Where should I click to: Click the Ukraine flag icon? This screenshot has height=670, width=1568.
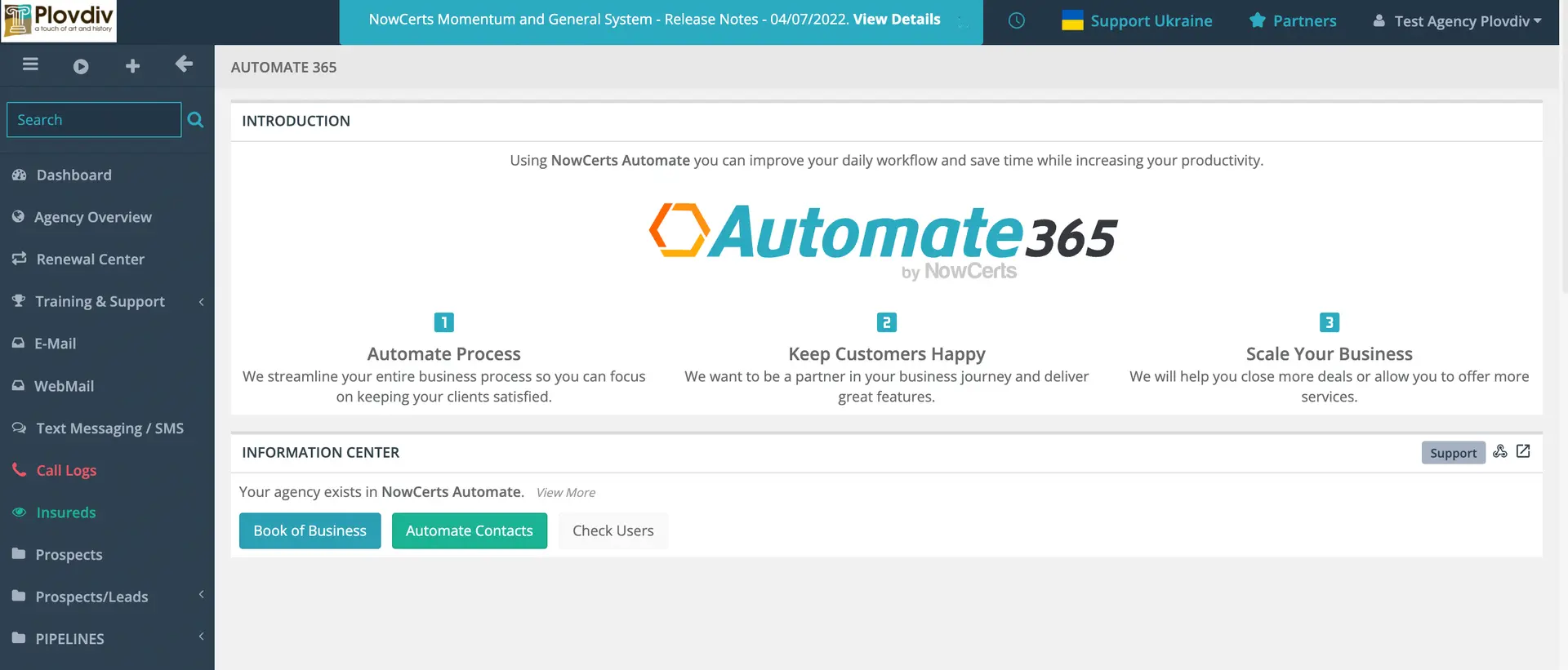pos(1072,20)
